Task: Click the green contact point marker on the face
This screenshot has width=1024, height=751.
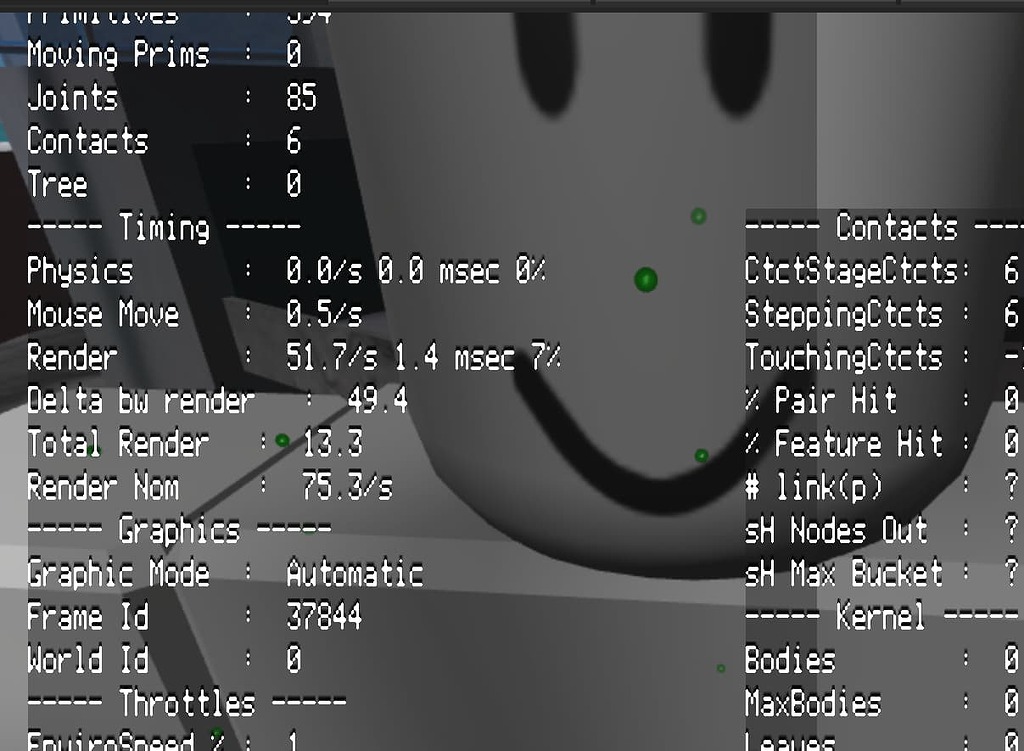Action: click(646, 280)
